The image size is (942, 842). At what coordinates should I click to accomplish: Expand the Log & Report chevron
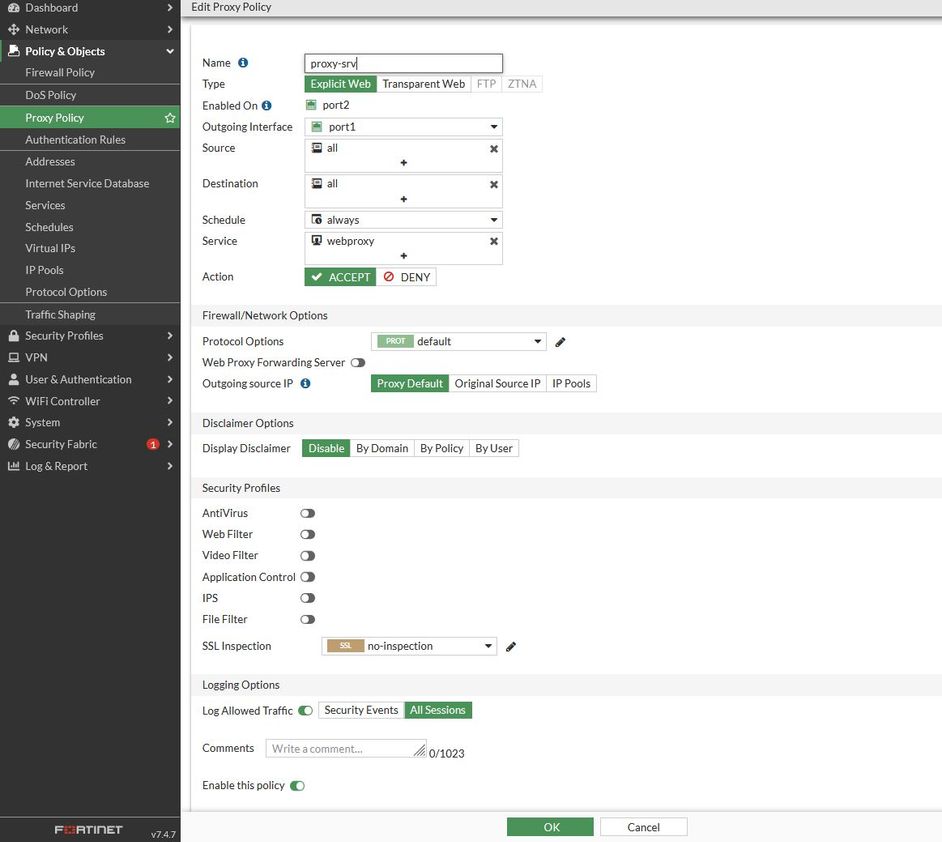tap(170, 466)
